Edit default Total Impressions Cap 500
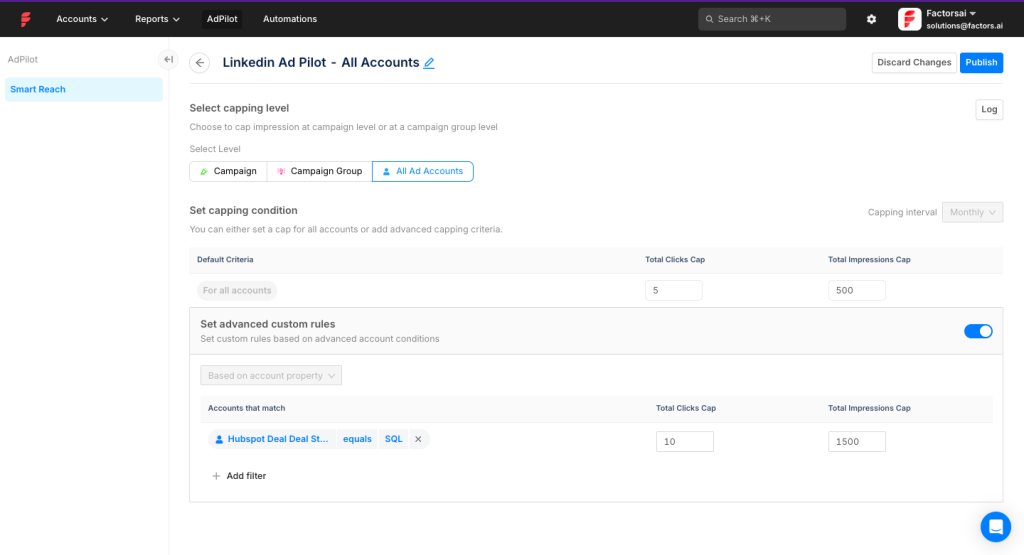Viewport: 1024px width, 555px height. [x=856, y=291]
